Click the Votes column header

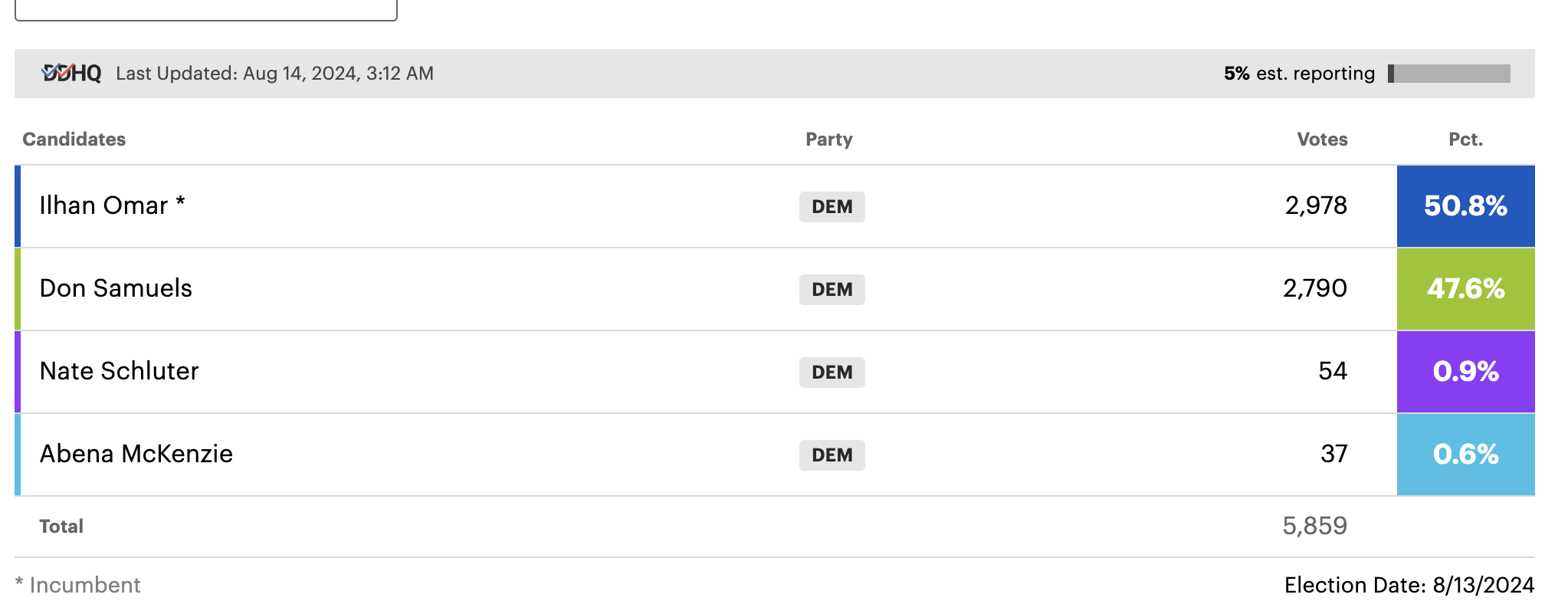[1322, 140]
